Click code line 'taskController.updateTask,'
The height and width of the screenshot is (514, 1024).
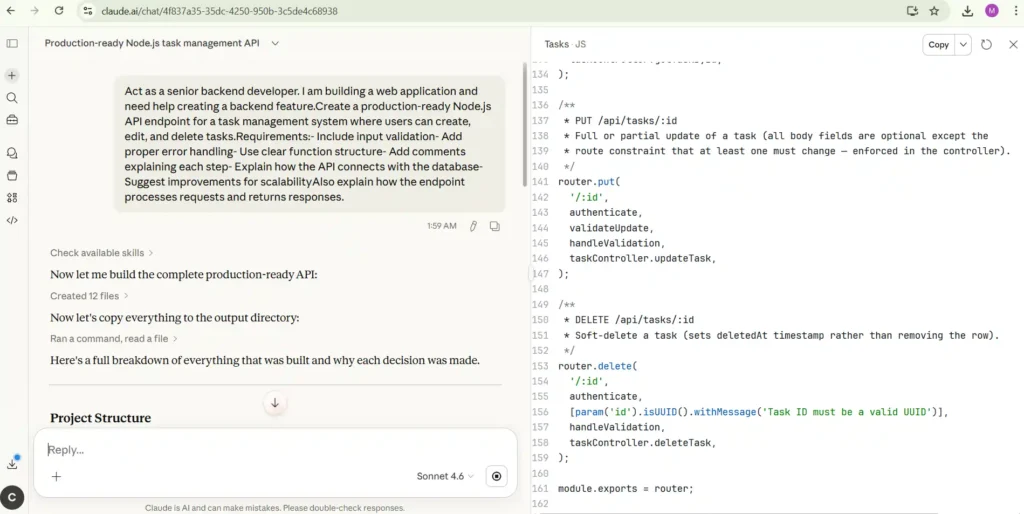(643, 259)
